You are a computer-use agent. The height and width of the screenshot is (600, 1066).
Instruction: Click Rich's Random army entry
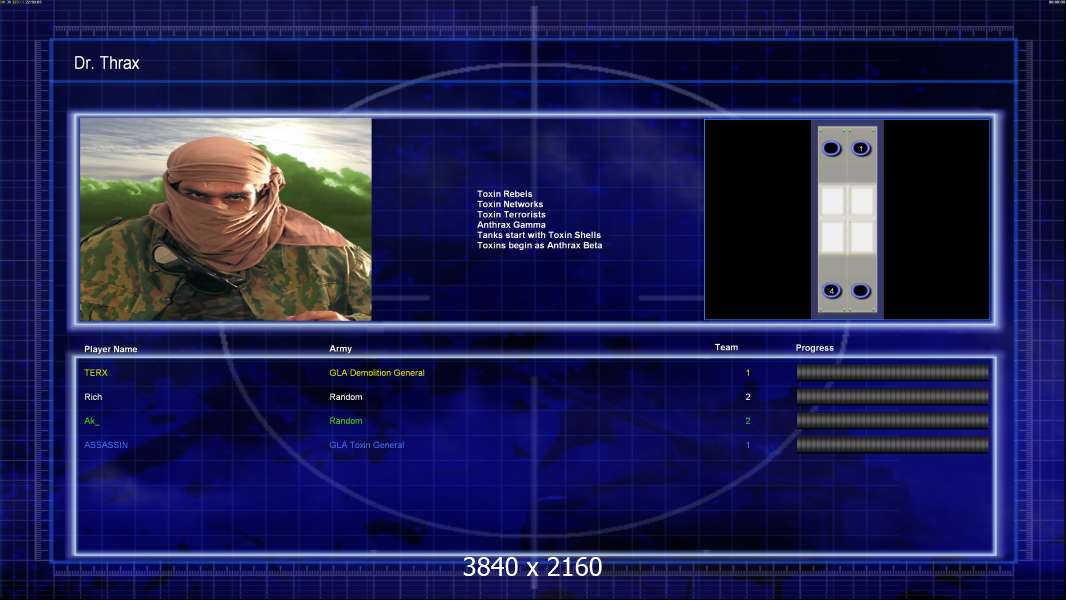pos(346,397)
